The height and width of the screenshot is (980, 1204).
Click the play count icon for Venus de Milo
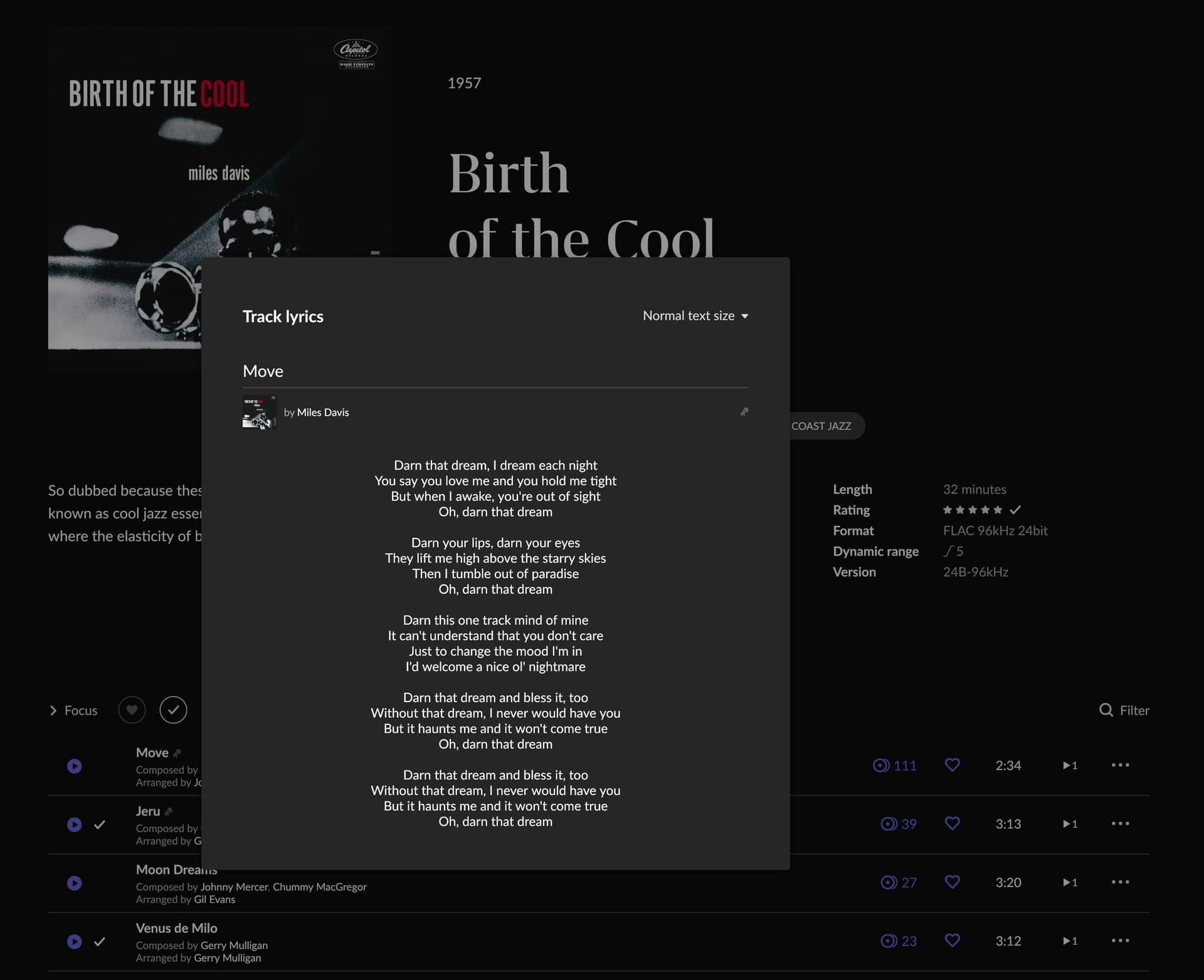tap(1070, 940)
